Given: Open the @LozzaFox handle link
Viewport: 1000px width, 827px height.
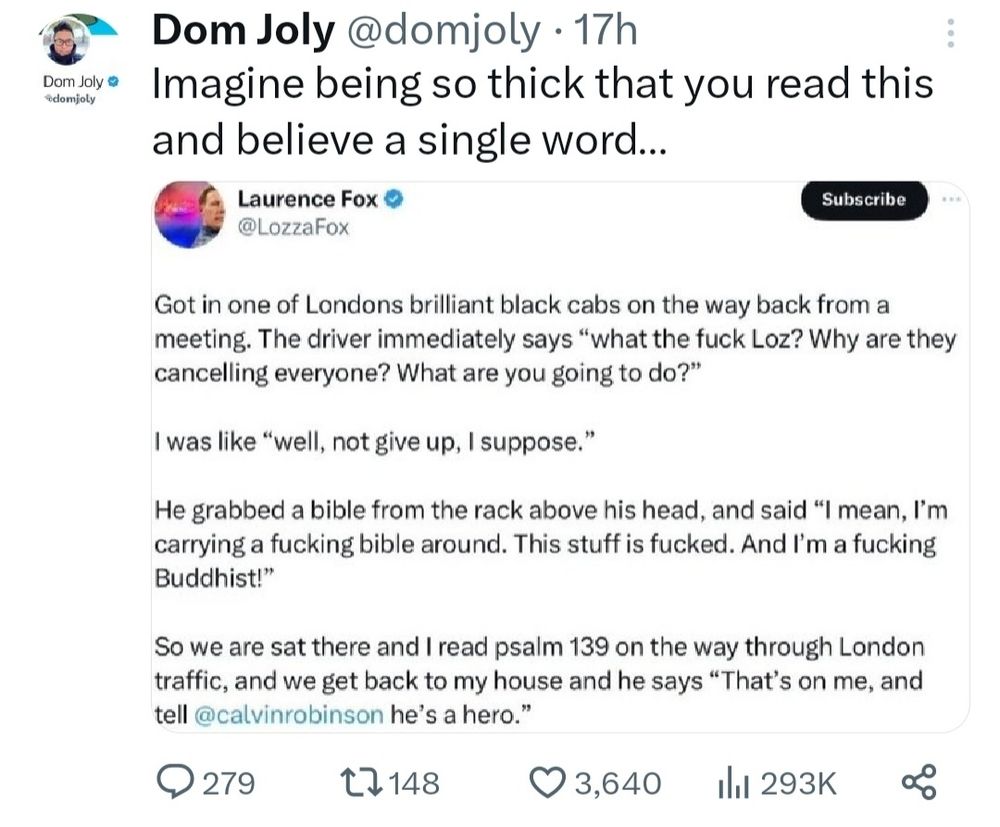Looking at the screenshot, I should tap(293, 227).
